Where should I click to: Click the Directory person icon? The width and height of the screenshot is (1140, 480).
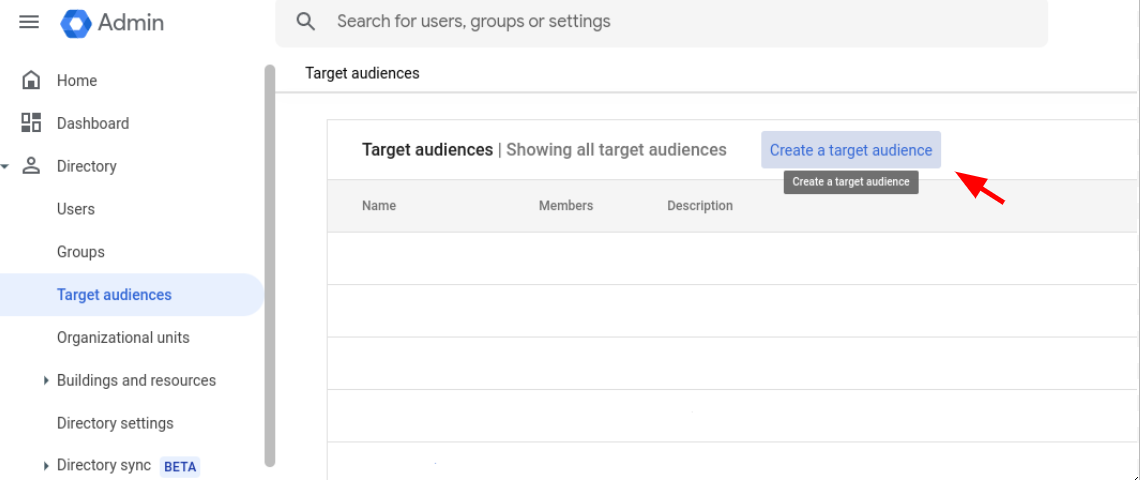(x=31, y=166)
